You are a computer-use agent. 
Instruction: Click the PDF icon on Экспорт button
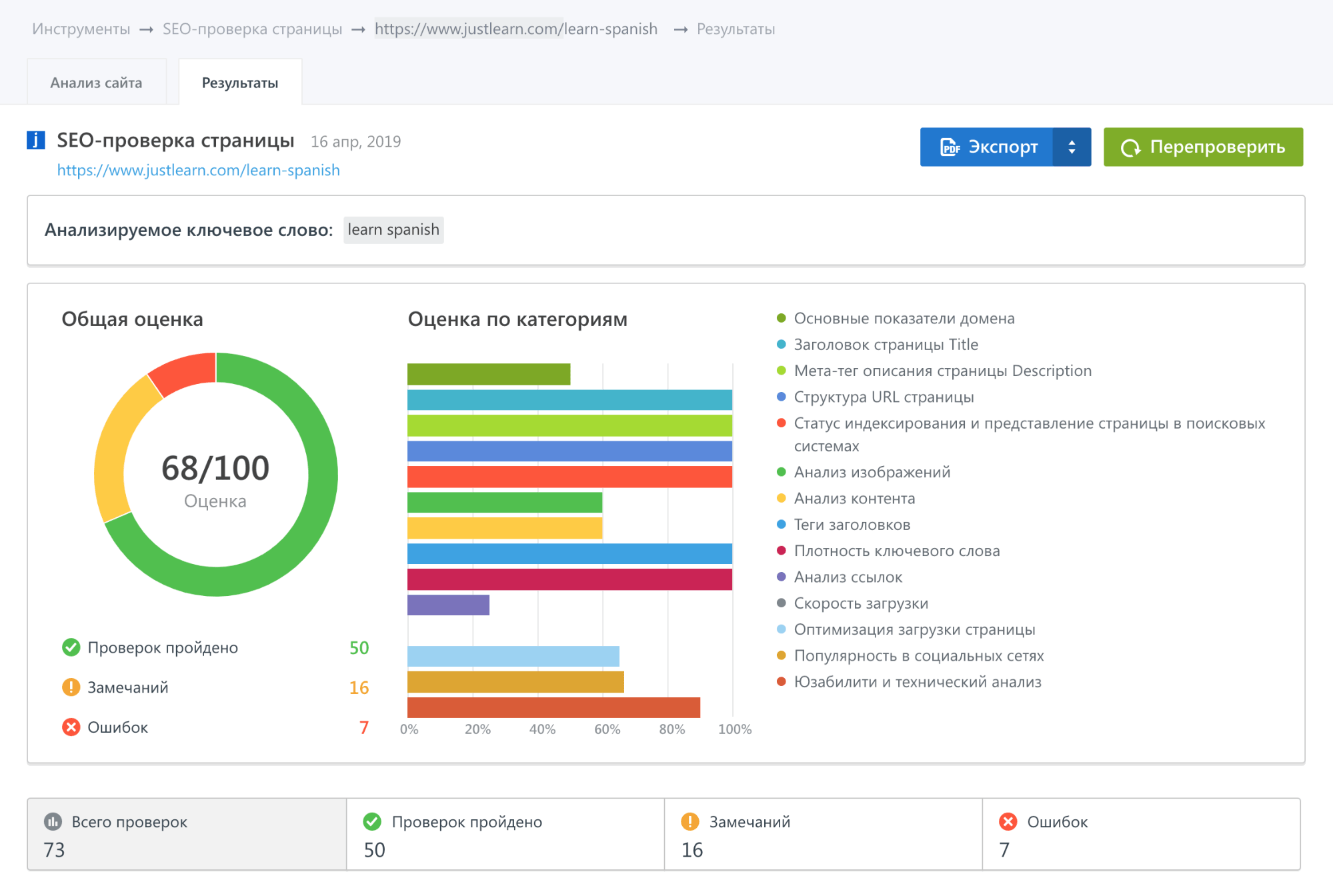950,147
